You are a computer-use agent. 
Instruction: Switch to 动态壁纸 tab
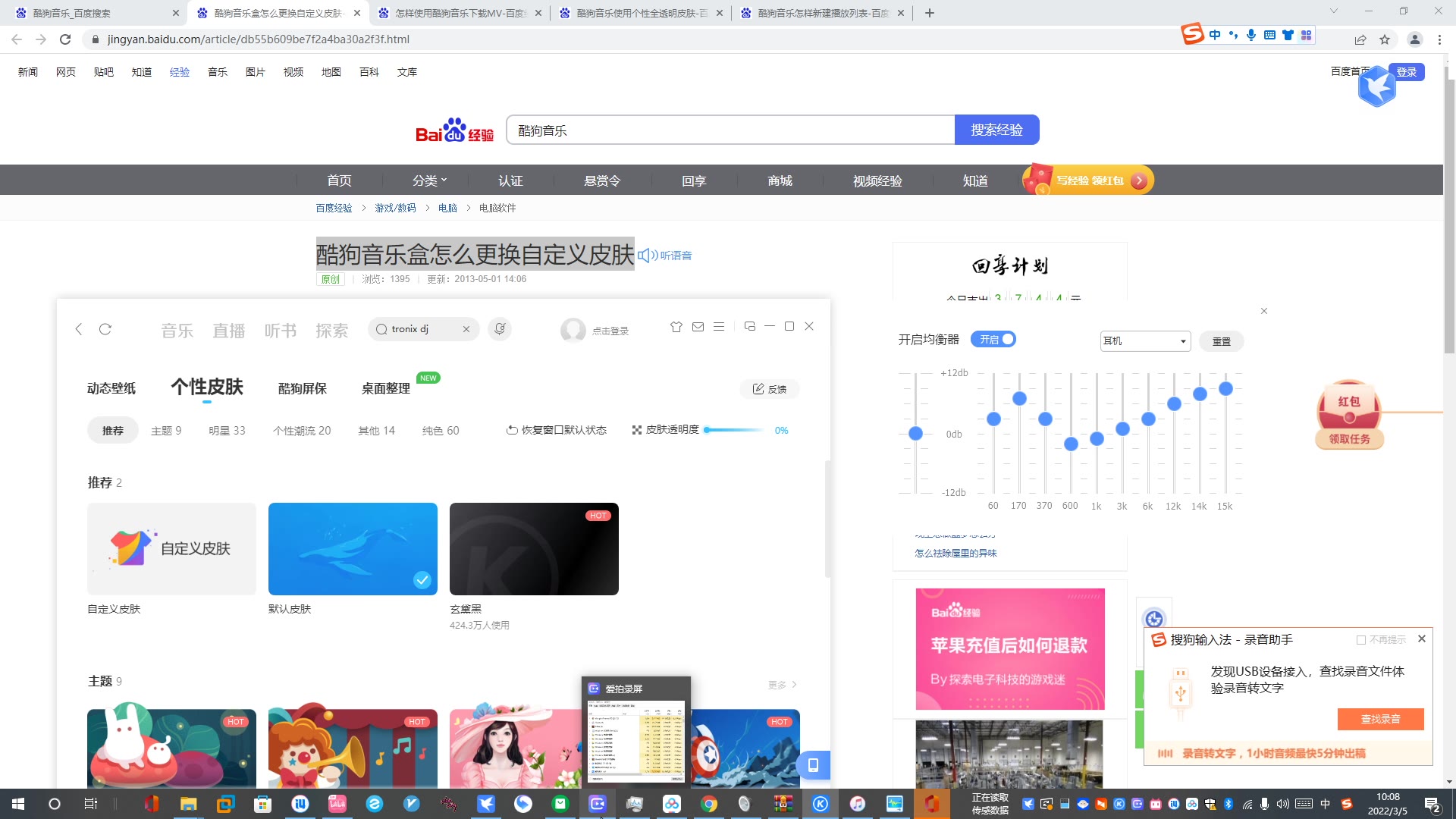pyautogui.click(x=111, y=388)
